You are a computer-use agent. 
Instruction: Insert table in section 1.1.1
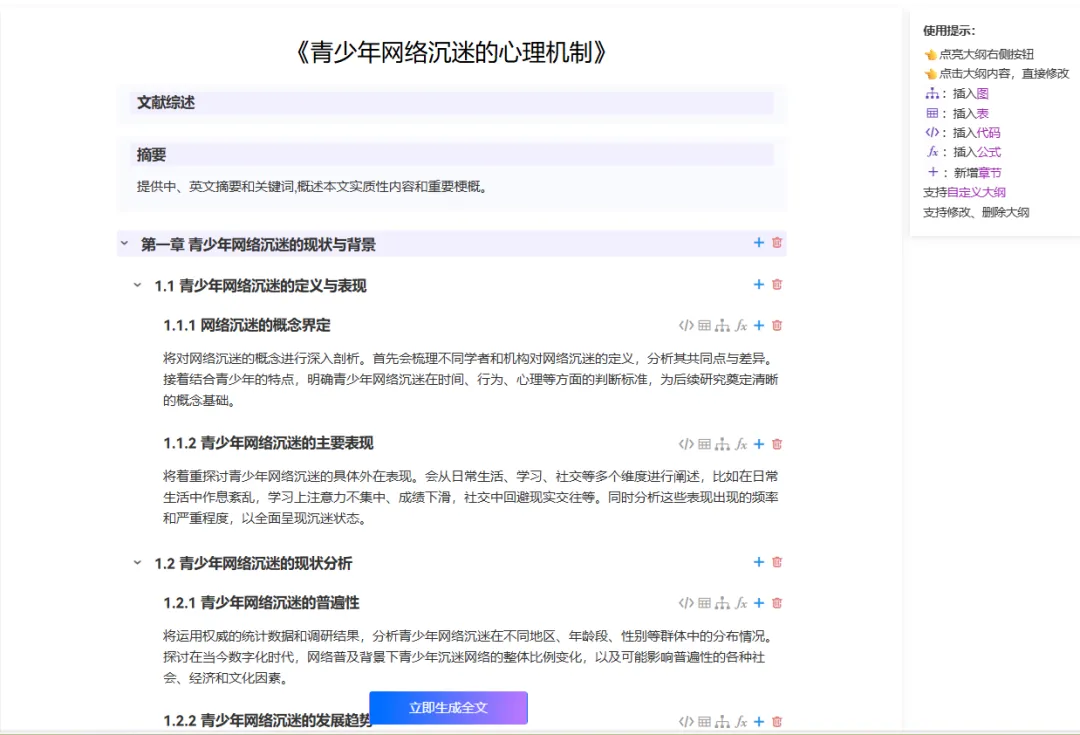[704, 325]
